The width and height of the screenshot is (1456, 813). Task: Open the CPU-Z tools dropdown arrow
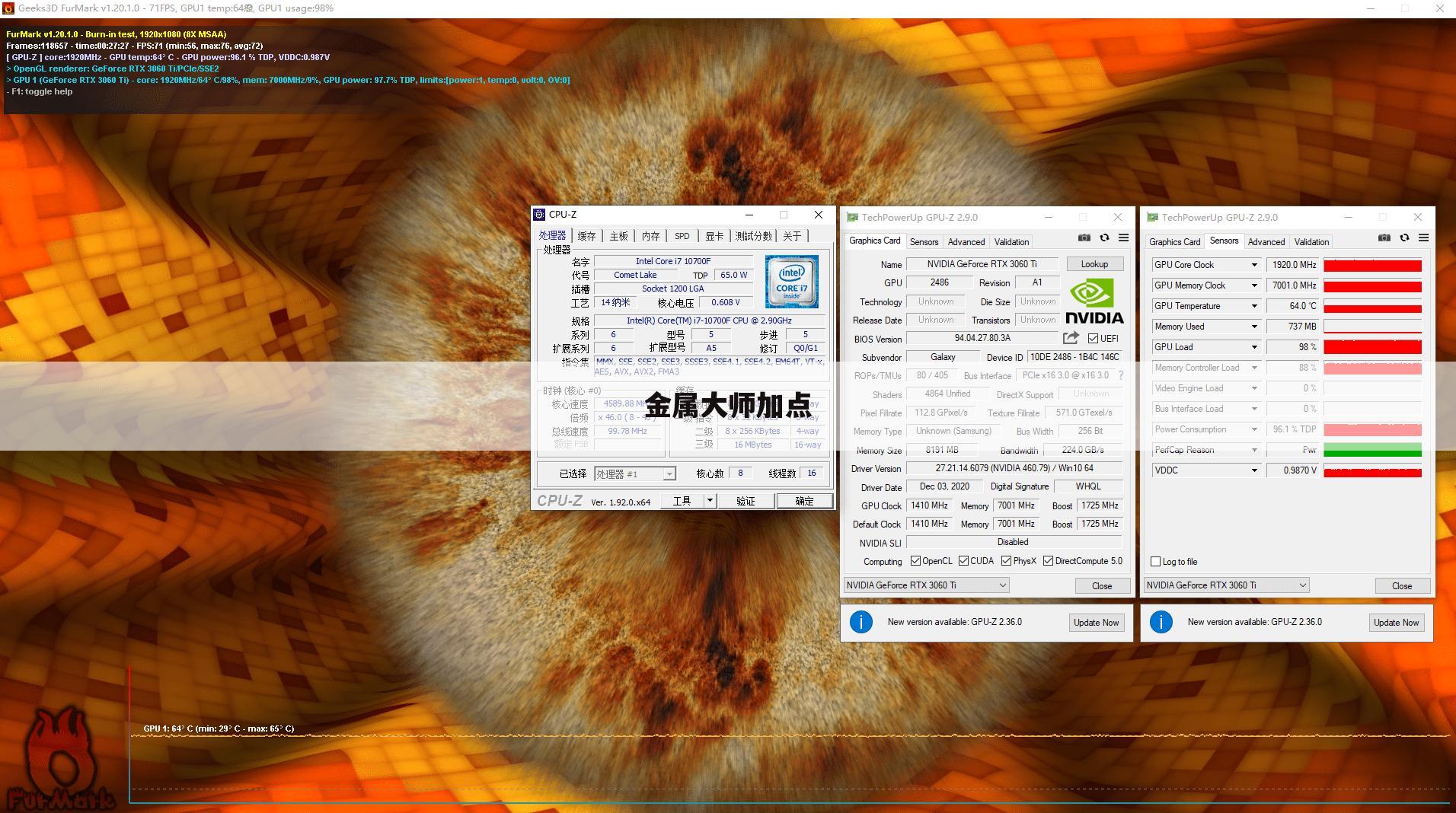[x=710, y=500]
